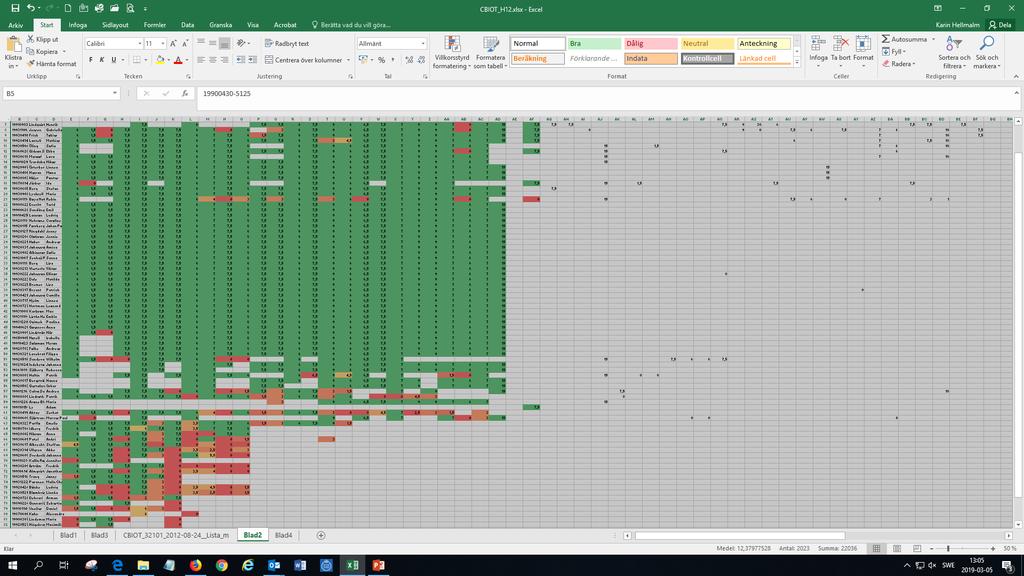Toggle top vertical alignment
Image resolution: width=1024 pixels, height=576 pixels.
pyautogui.click(x=201, y=43)
